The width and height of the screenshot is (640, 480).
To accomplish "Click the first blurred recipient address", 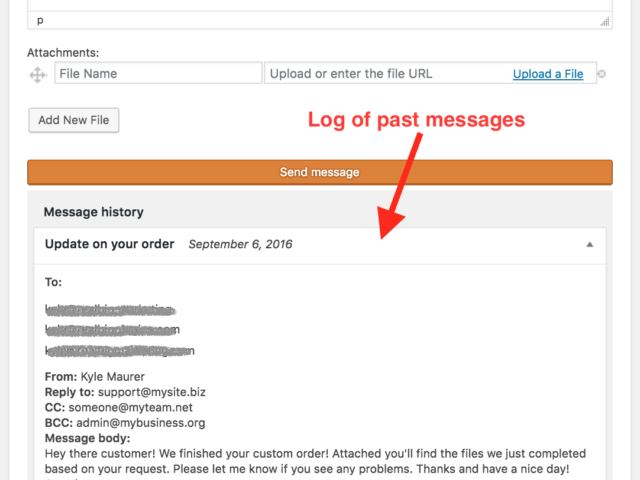I will (x=110, y=310).
